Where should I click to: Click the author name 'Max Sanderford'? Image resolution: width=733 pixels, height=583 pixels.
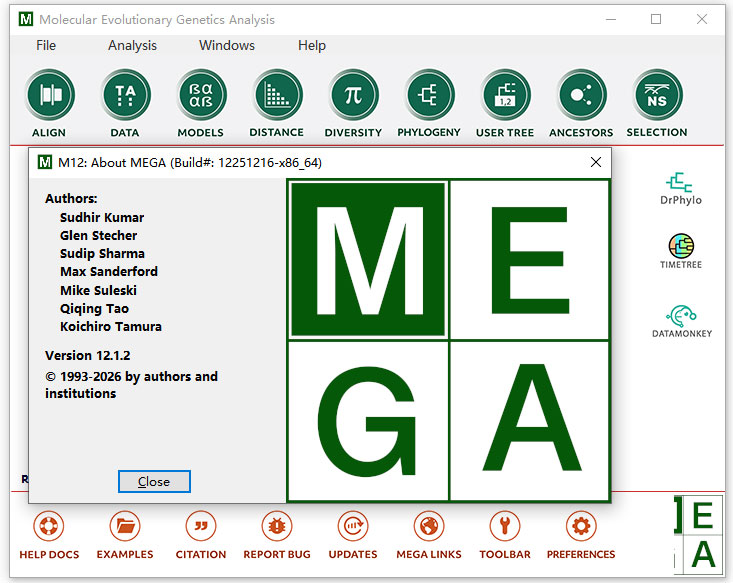109,271
